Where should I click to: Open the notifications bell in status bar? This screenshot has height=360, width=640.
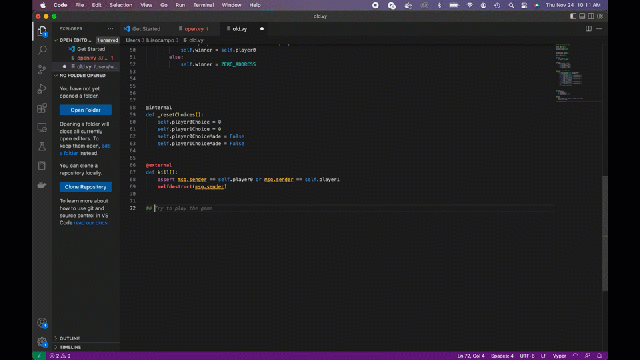coord(599,356)
